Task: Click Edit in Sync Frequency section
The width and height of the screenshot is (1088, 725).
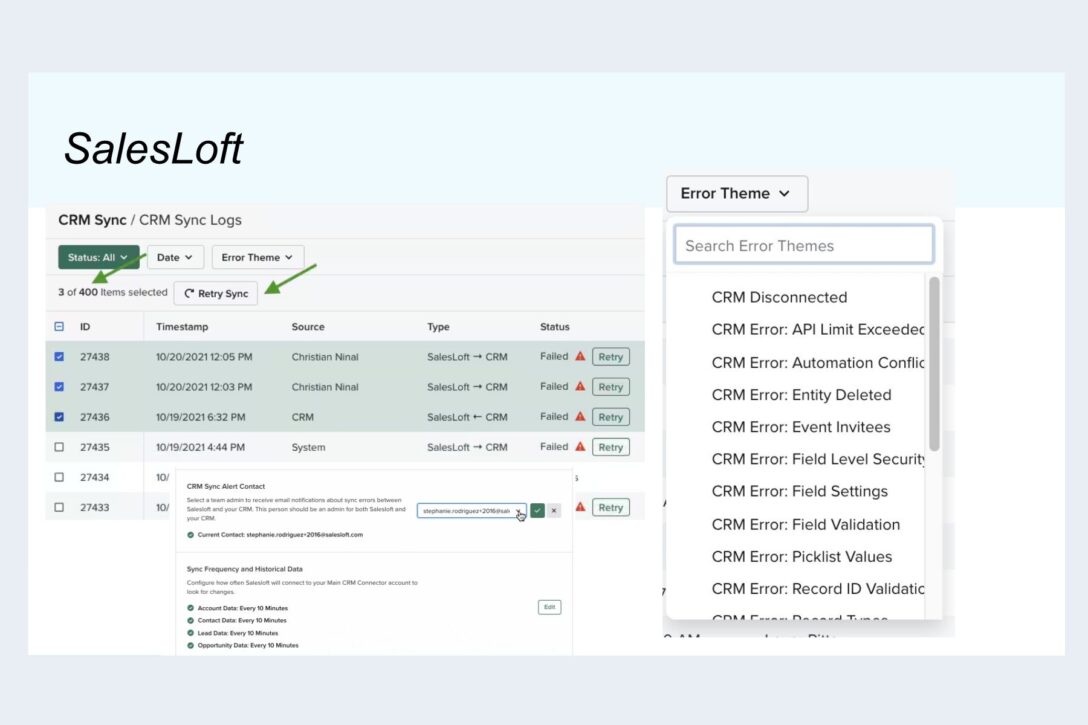Action: 550,607
